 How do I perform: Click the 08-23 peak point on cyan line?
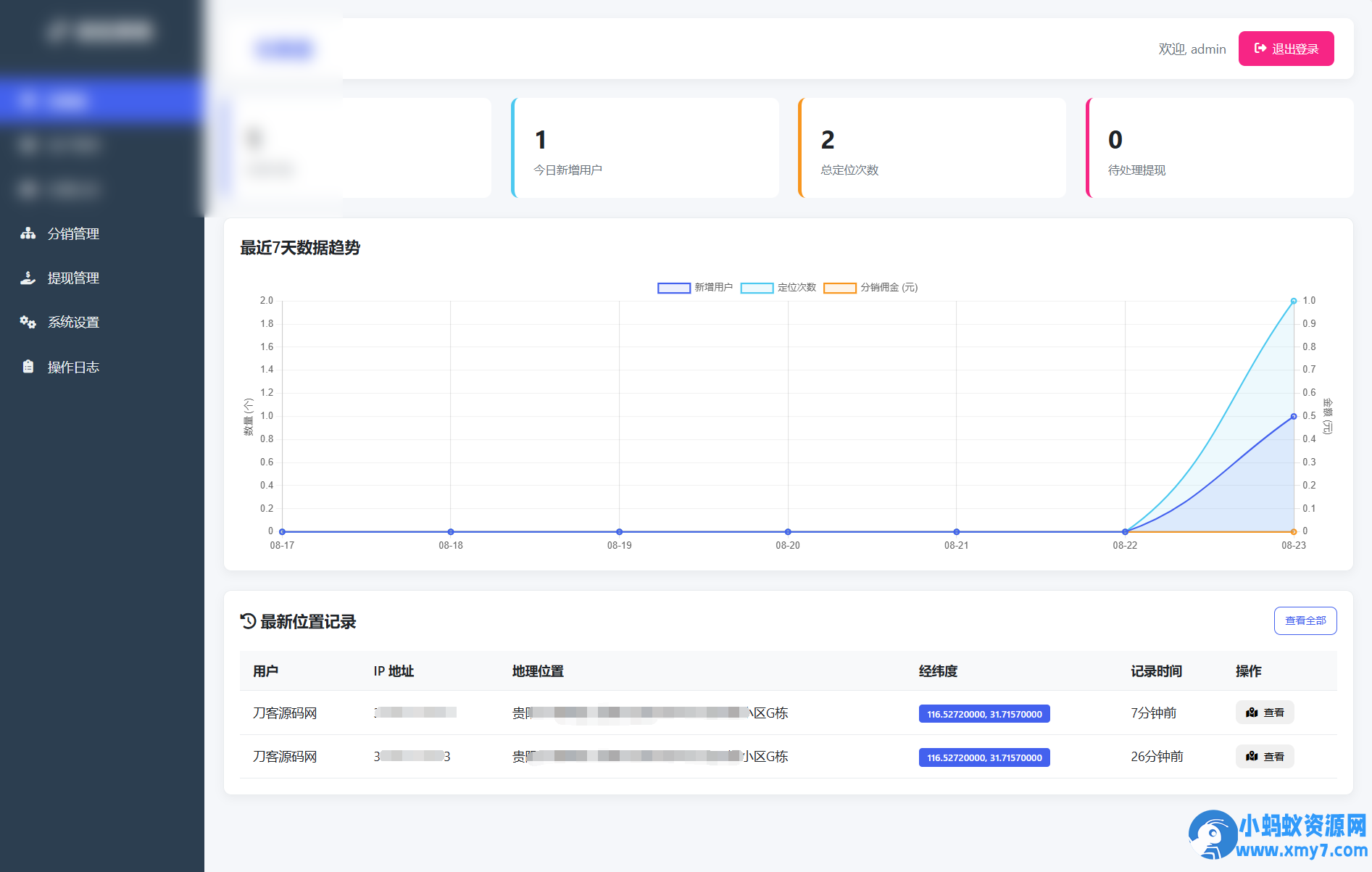(x=1294, y=300)
